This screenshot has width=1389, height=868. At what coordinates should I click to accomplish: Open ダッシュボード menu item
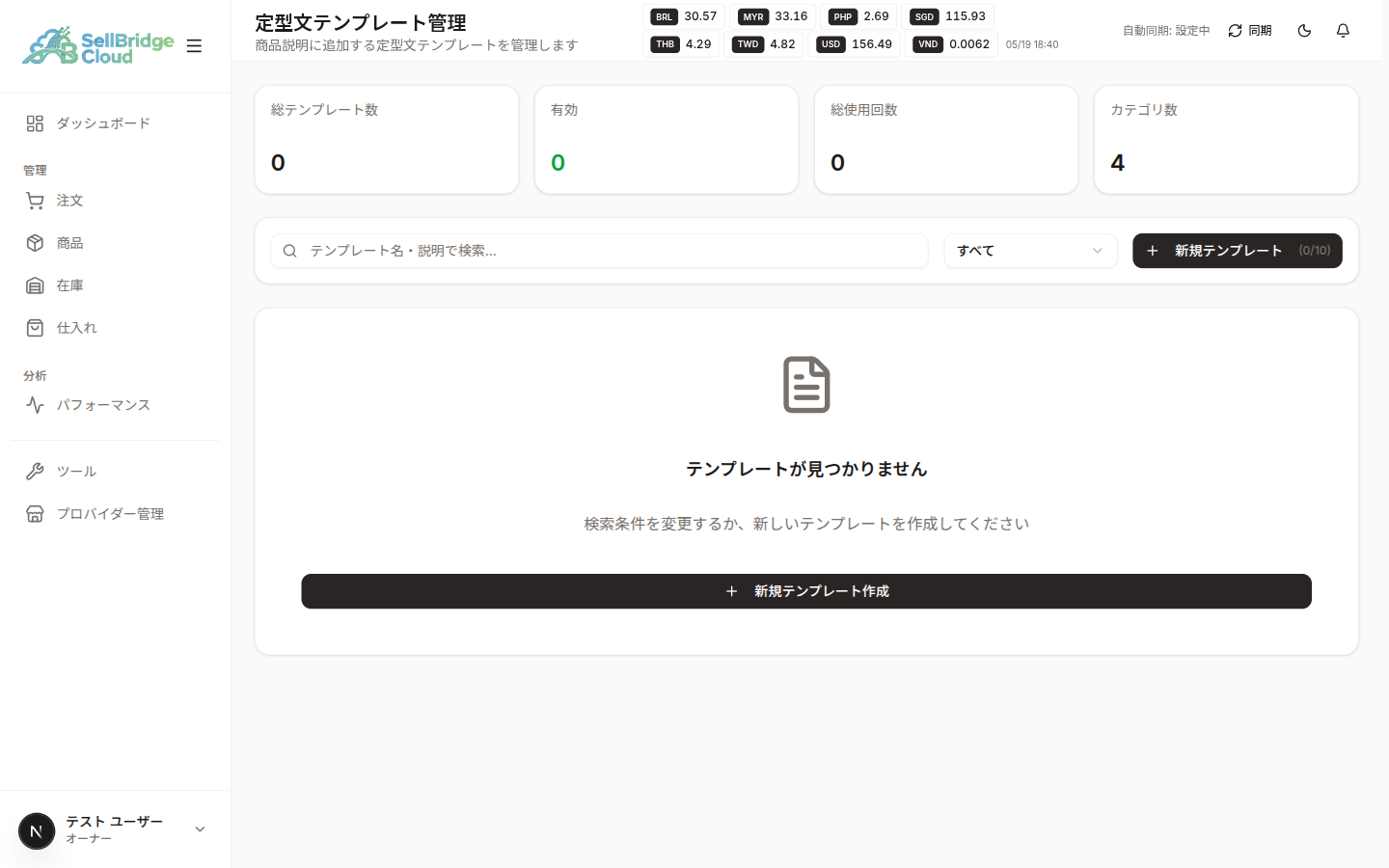[x=116, y=123]
